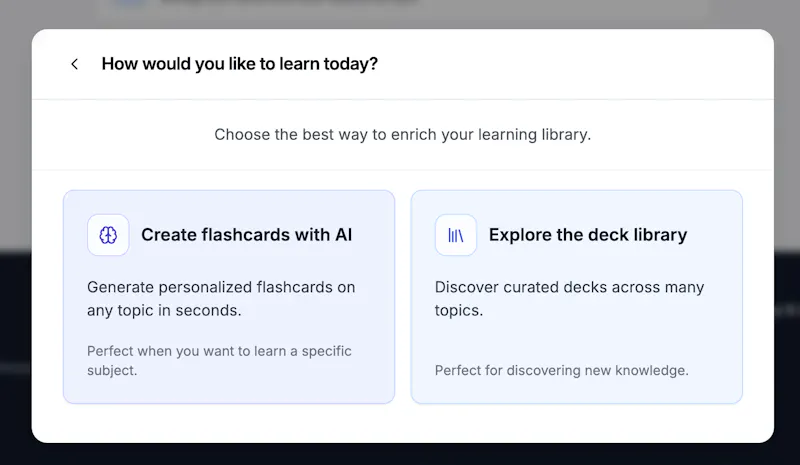Click the dark backdrop below the dialog
800x465 pixels.
point(400,454)
